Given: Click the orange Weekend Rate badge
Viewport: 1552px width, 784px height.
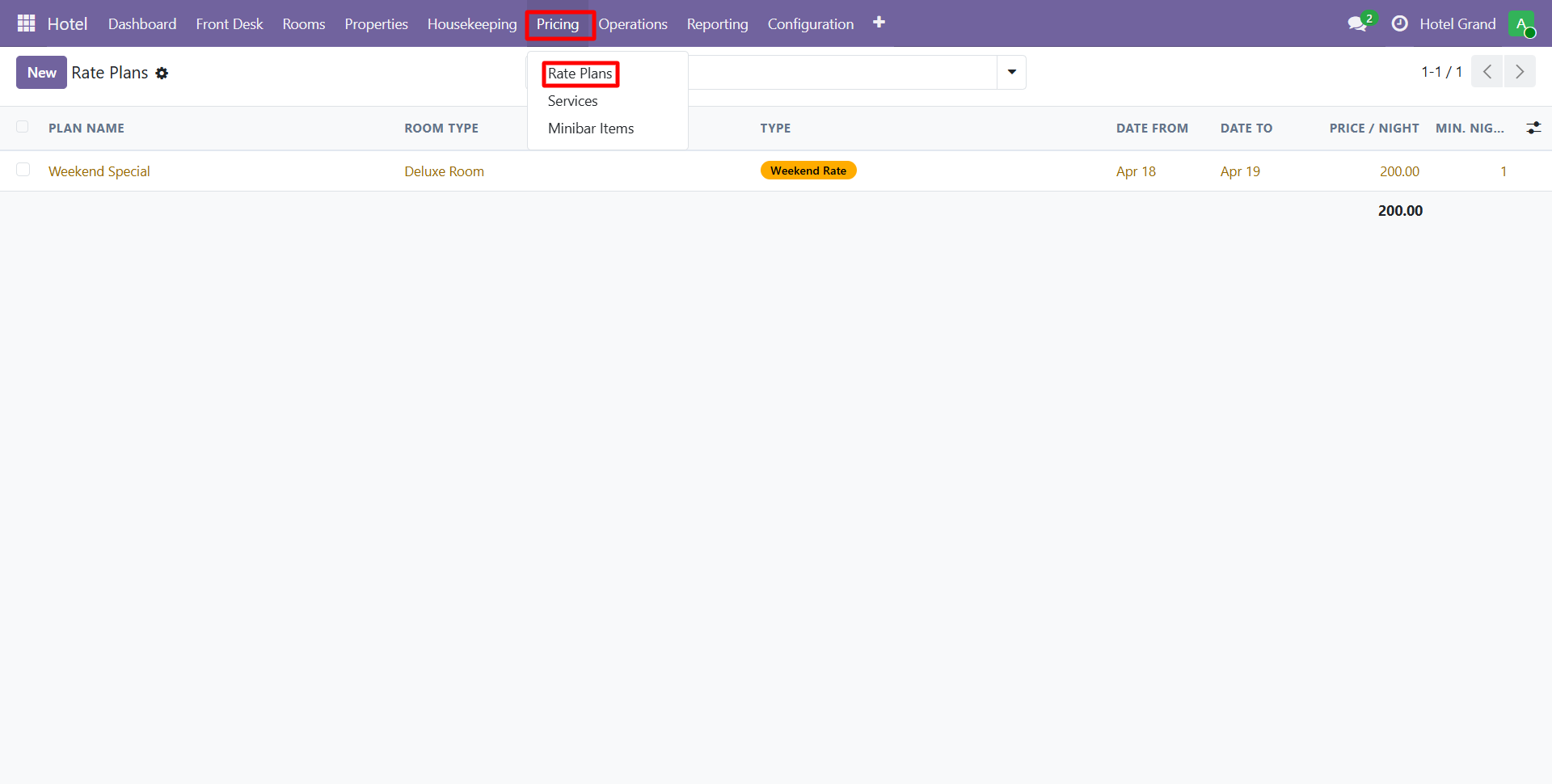Looking at the screenshot, I should [808, 171].
